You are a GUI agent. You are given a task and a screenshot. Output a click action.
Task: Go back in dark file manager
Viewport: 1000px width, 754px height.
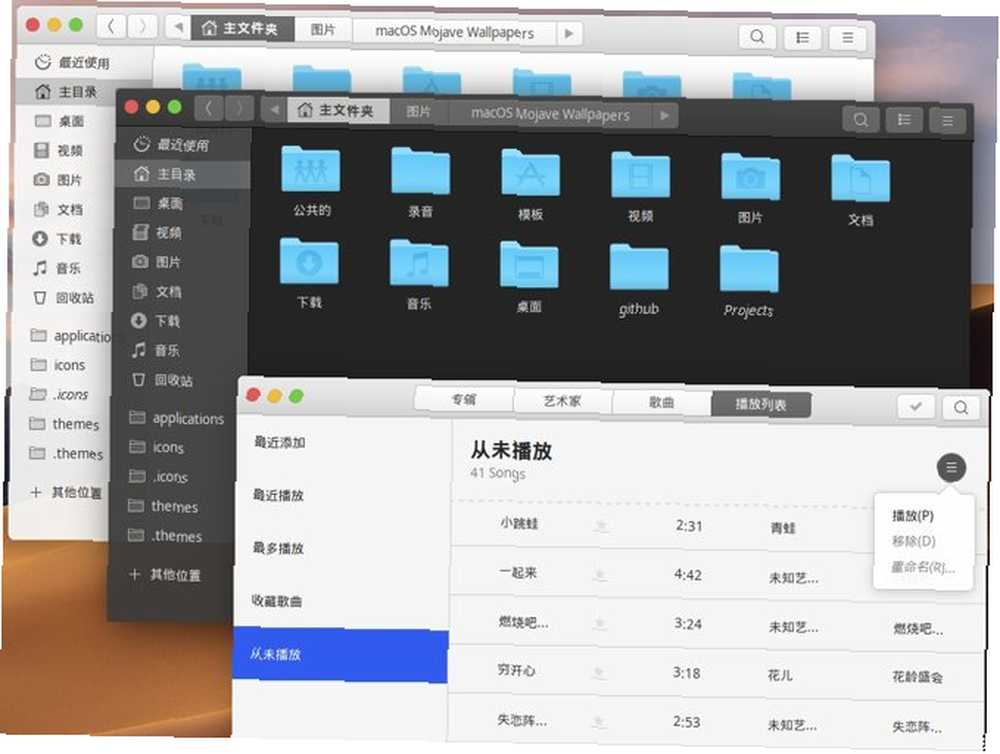pos(209,108)
